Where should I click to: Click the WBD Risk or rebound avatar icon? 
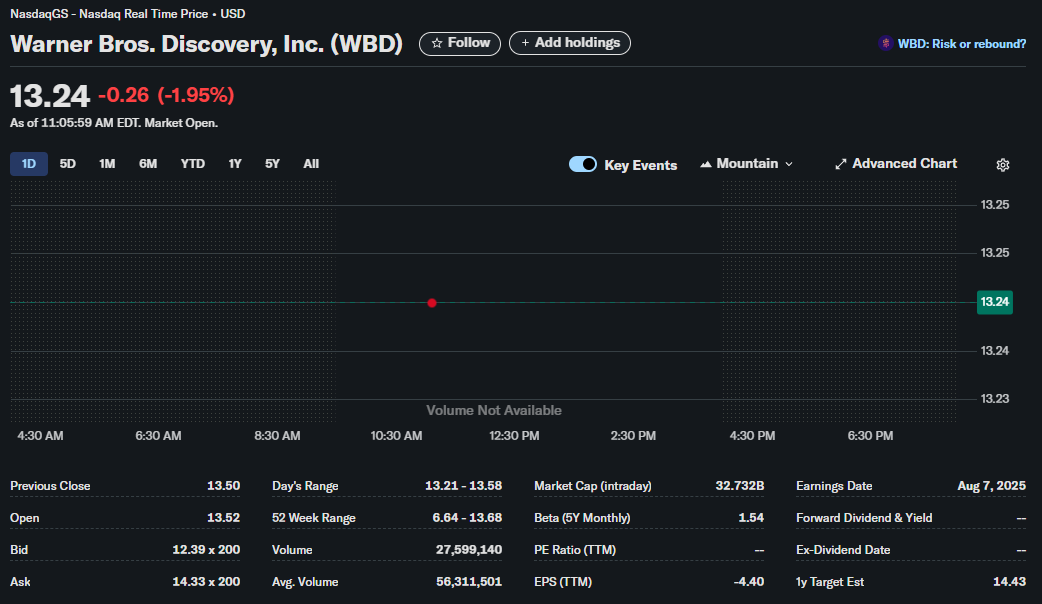pyautogui.click(x=885, y=43)
